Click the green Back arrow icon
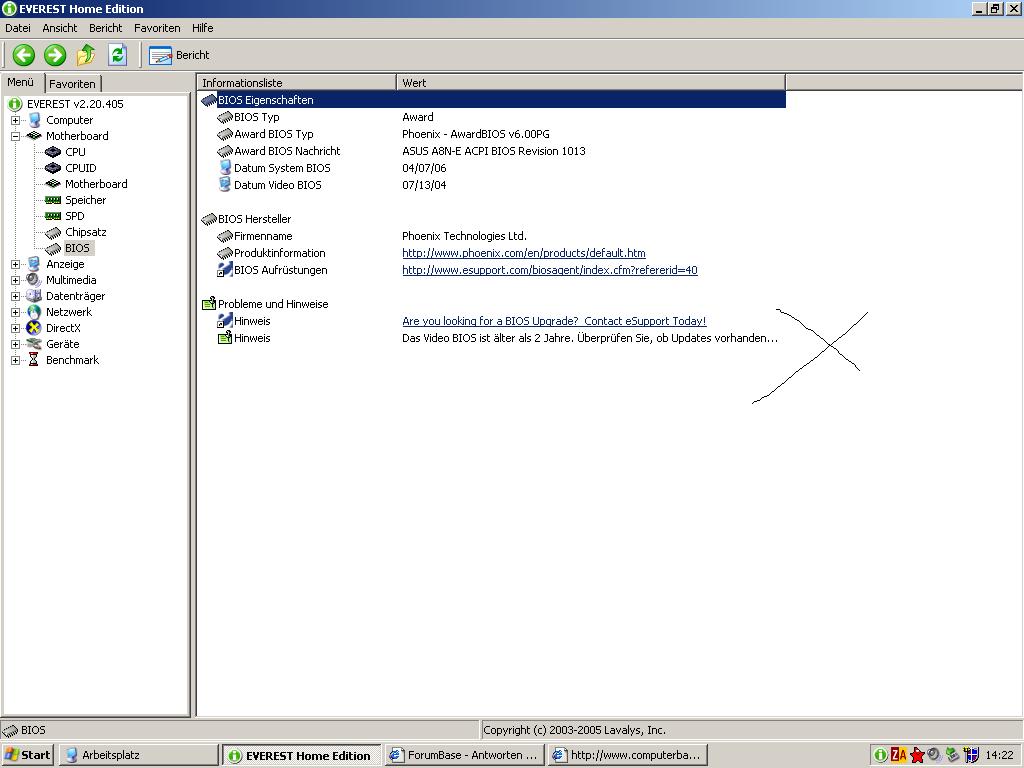 click(24, 55)
